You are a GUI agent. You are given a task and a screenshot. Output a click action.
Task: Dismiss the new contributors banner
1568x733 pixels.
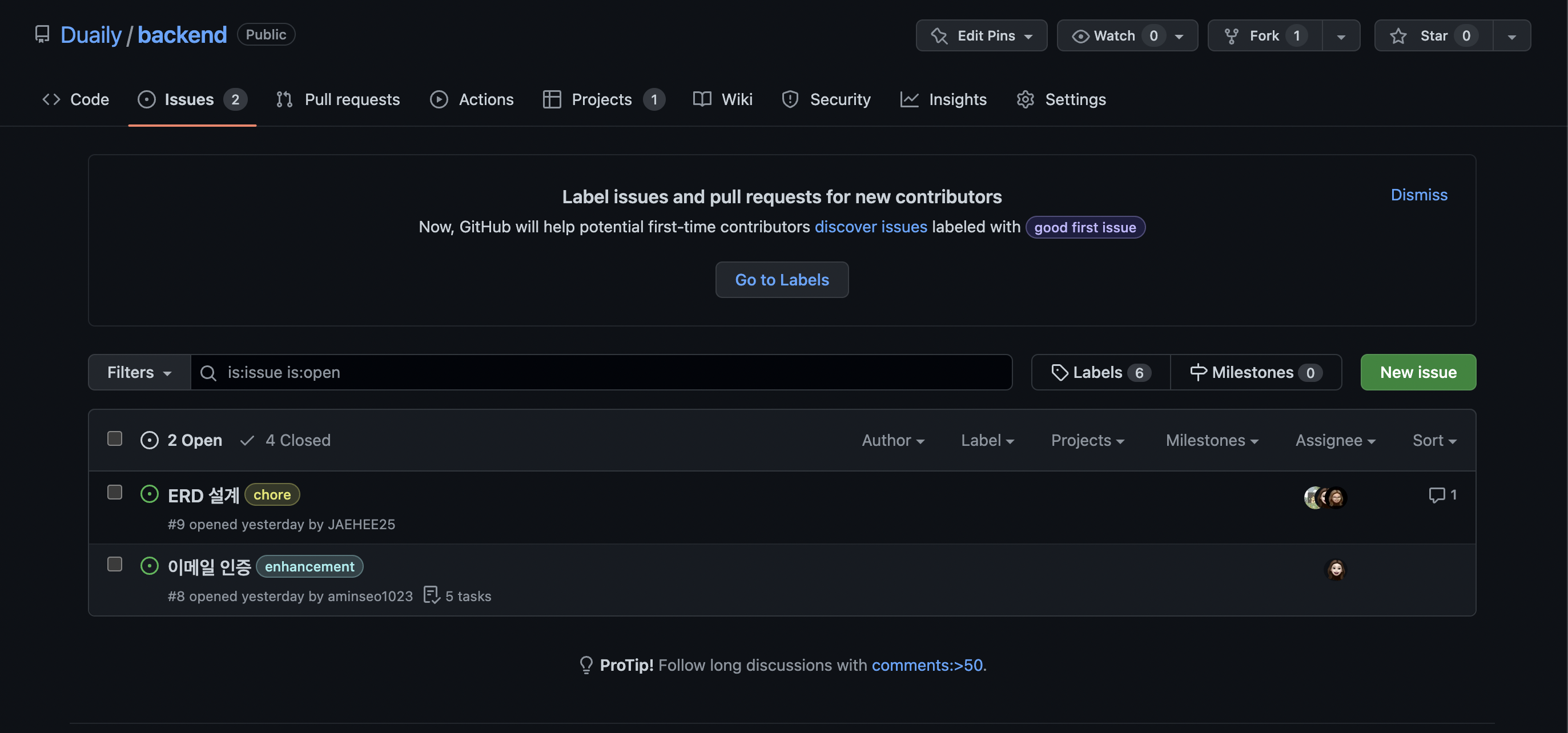click(x=1418, y=195)
